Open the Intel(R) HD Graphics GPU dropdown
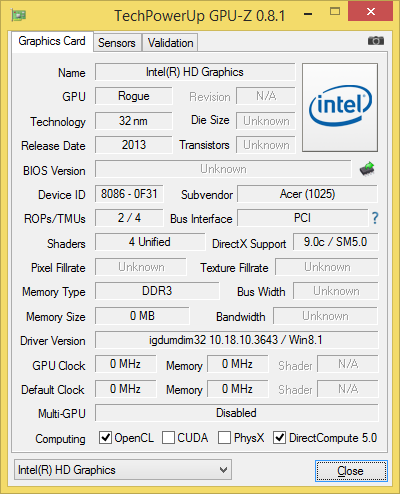Viewport: 400px width, 494px height. click(x=123, y=470)
